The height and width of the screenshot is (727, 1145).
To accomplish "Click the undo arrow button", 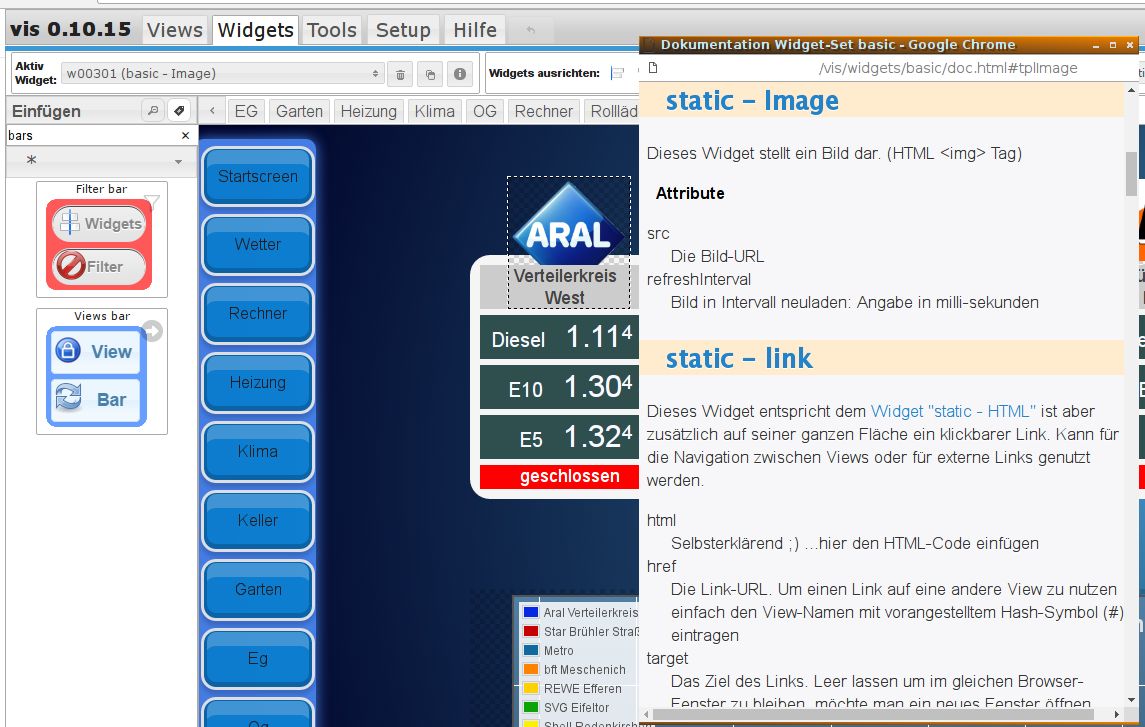I will [531, 30].
